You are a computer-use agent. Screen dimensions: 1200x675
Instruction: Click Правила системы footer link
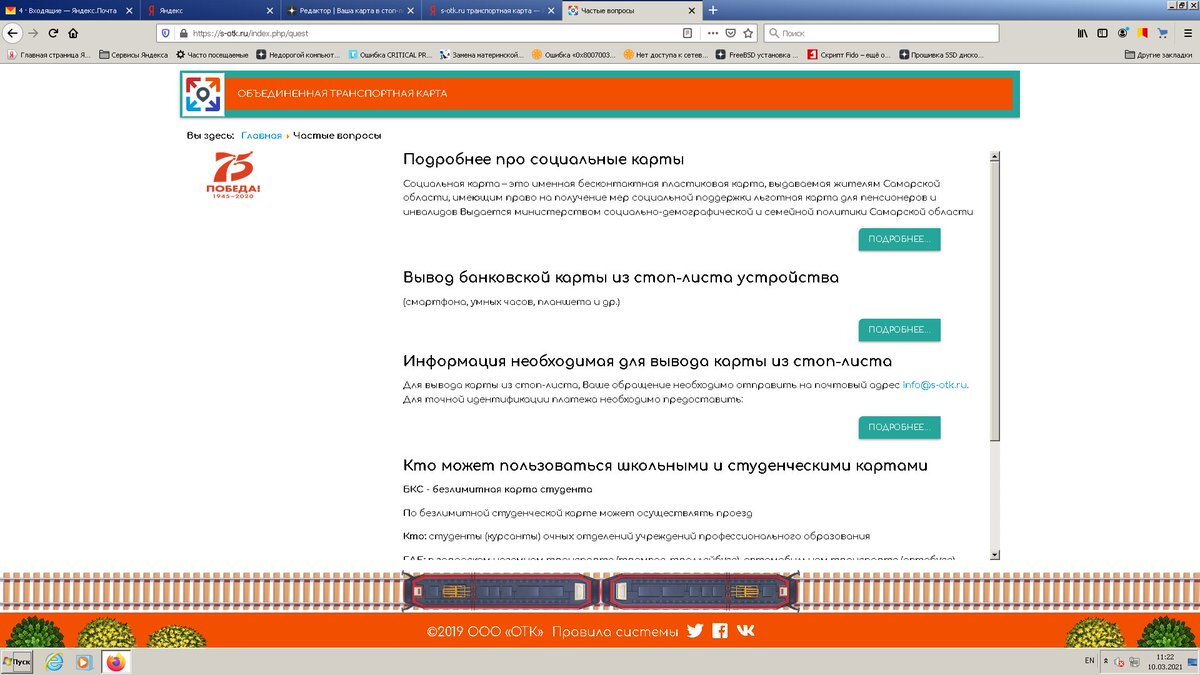tap(615, 631)
